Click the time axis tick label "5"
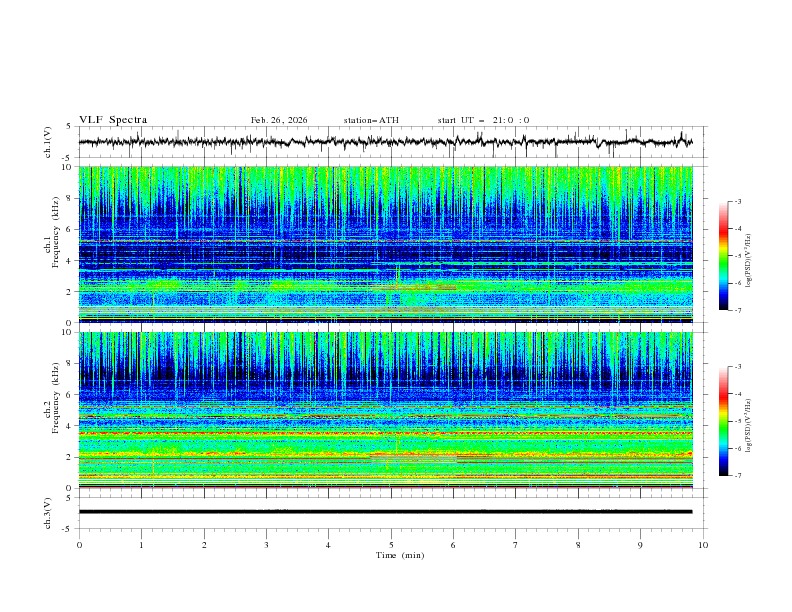The image size is (792, 612). 391,545
